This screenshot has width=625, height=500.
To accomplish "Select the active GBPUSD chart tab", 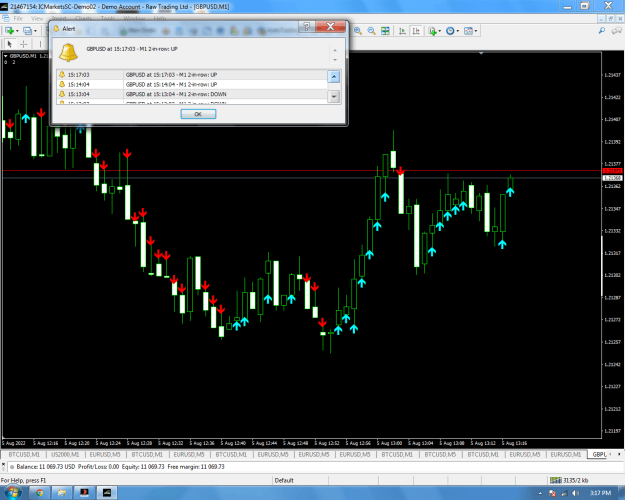I will click(x=598, y=455).
